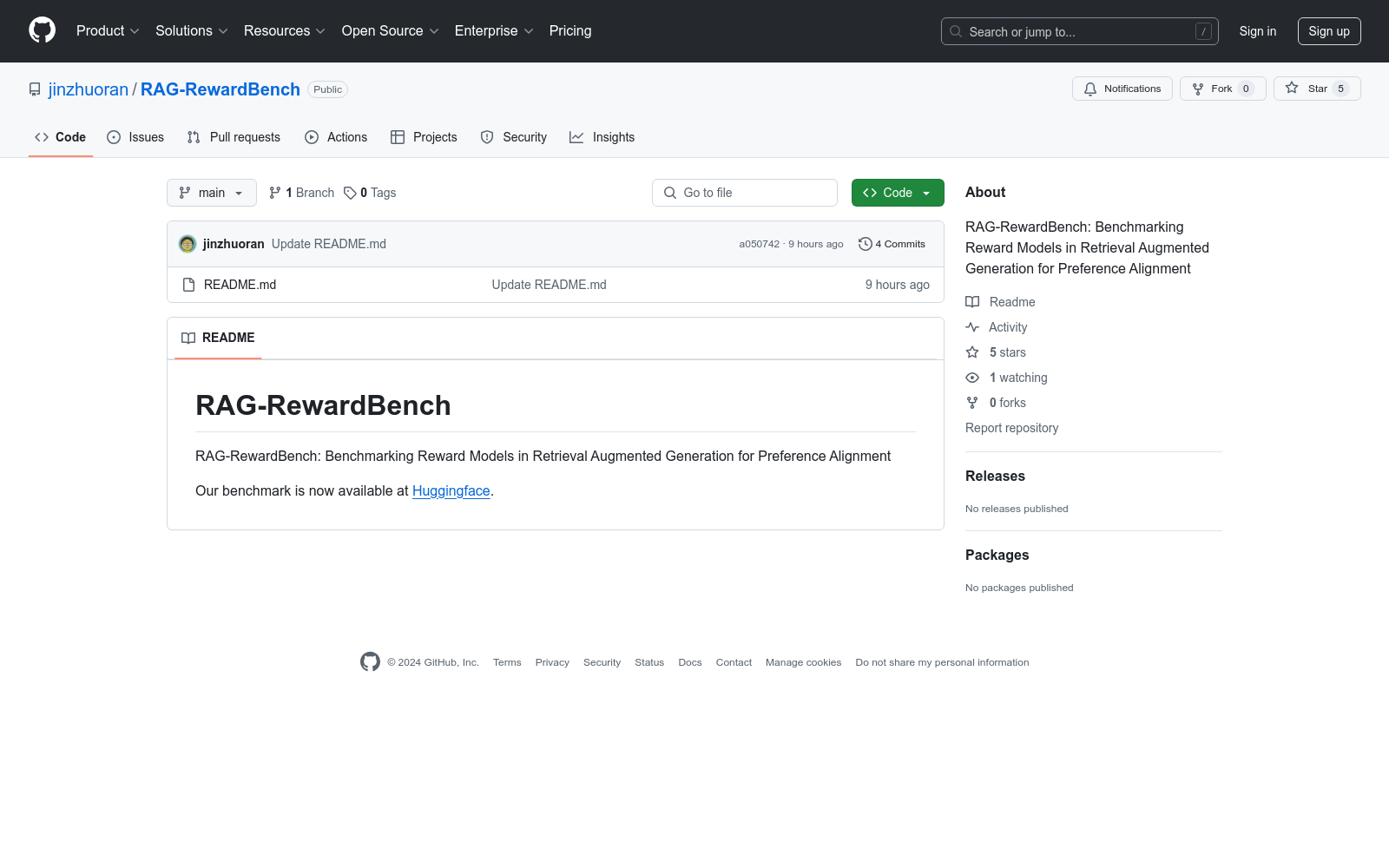Open footer Contact link
The image size is (1389, 868).
pos(734,662)
